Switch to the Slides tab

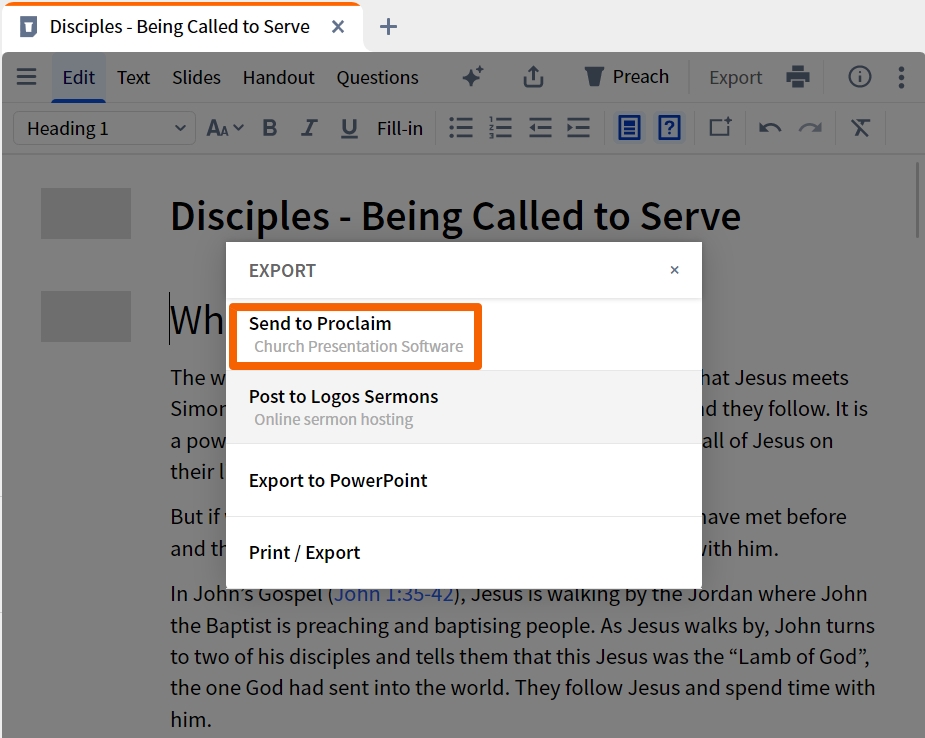pos(196,77)
